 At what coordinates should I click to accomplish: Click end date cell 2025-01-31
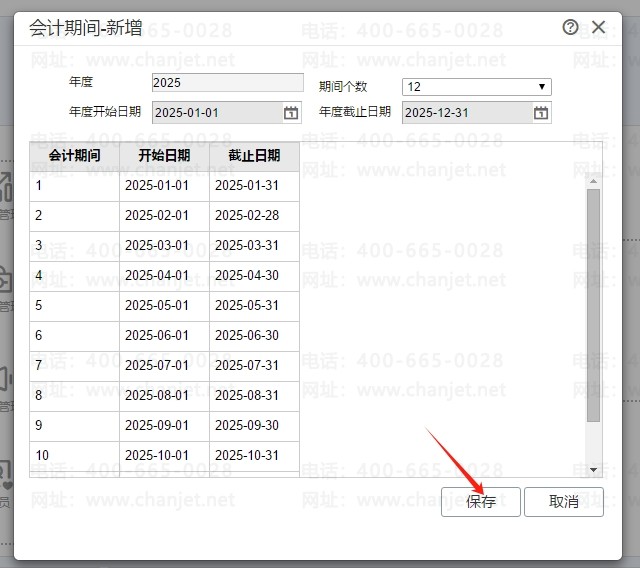254,186
